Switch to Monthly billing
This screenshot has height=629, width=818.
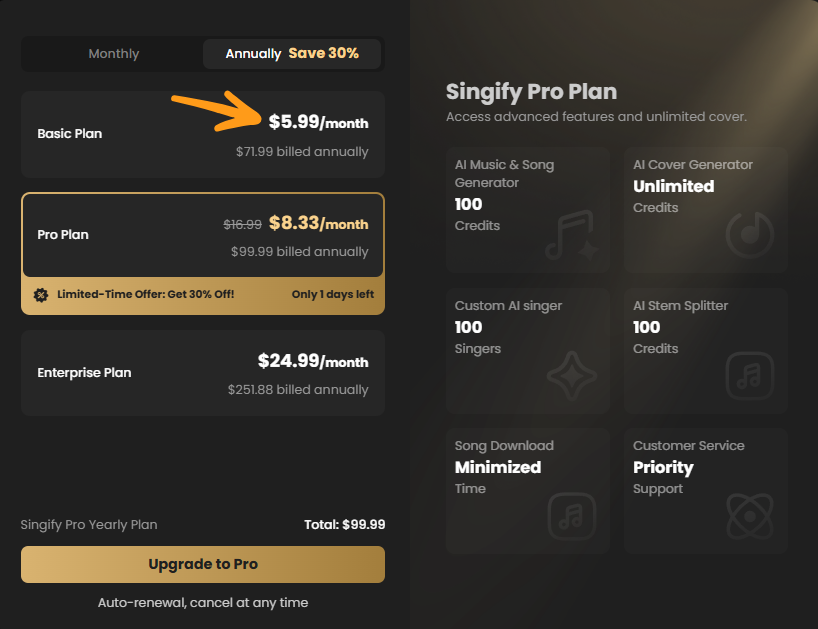pyautogui.click(x=113, y=53)
